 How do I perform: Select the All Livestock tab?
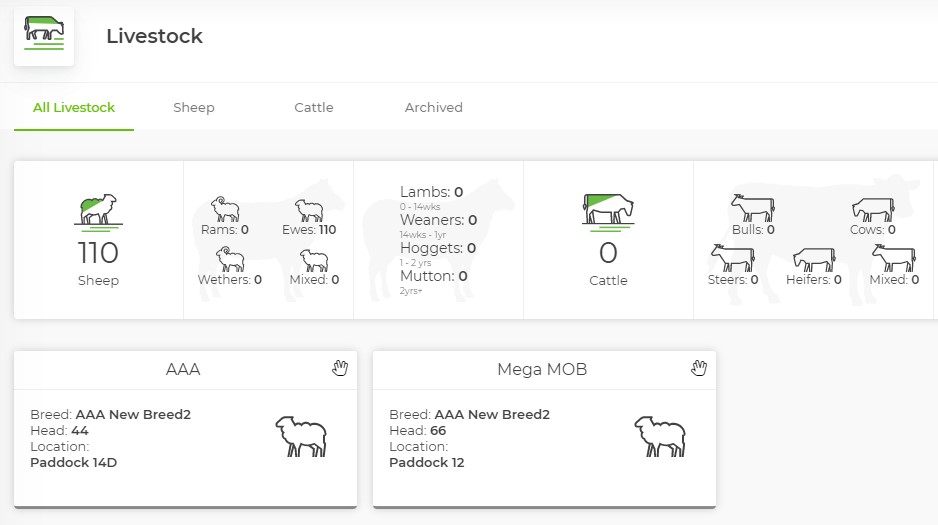tap(74, 108)
